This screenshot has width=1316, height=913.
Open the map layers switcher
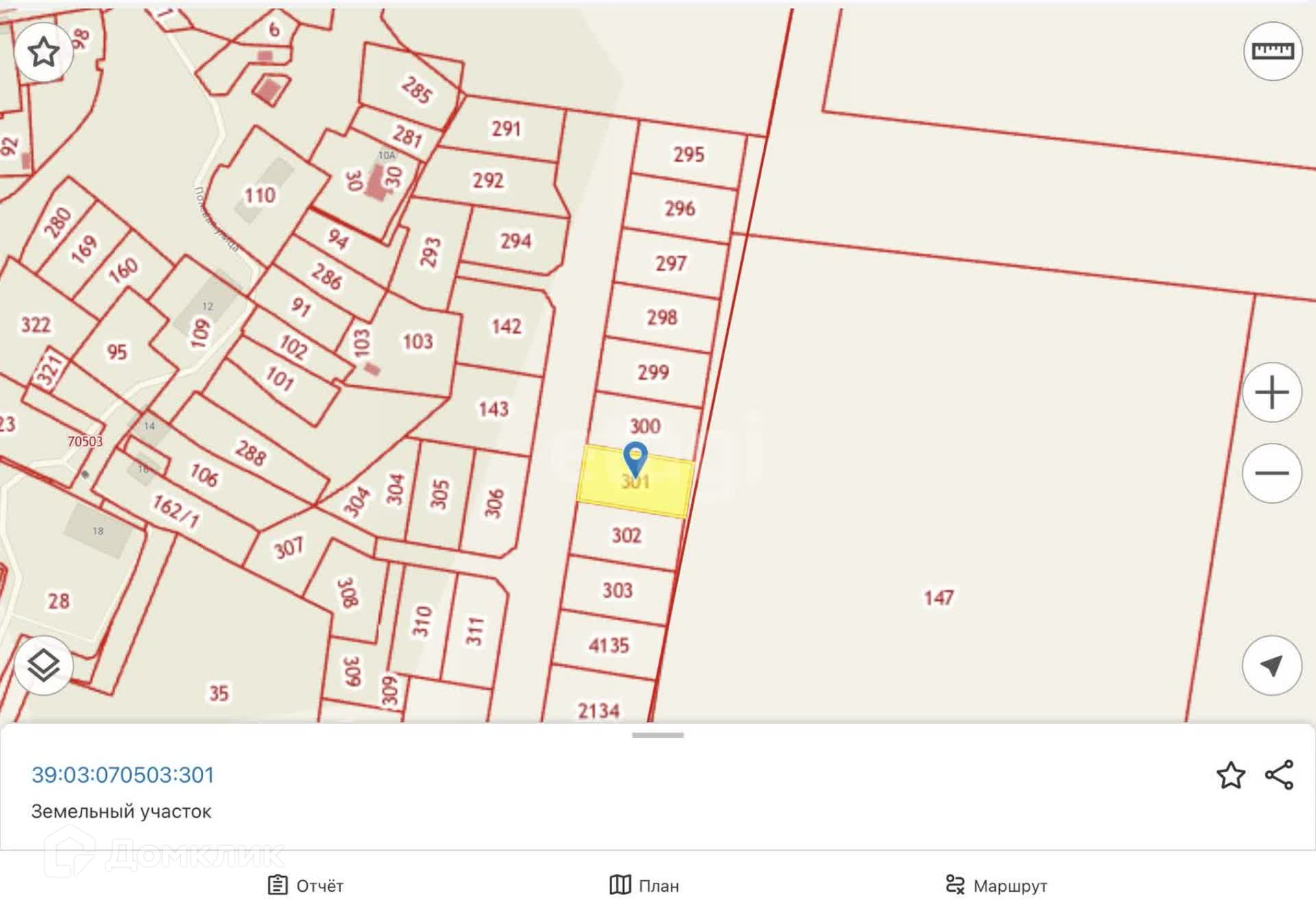click(43, 666)
